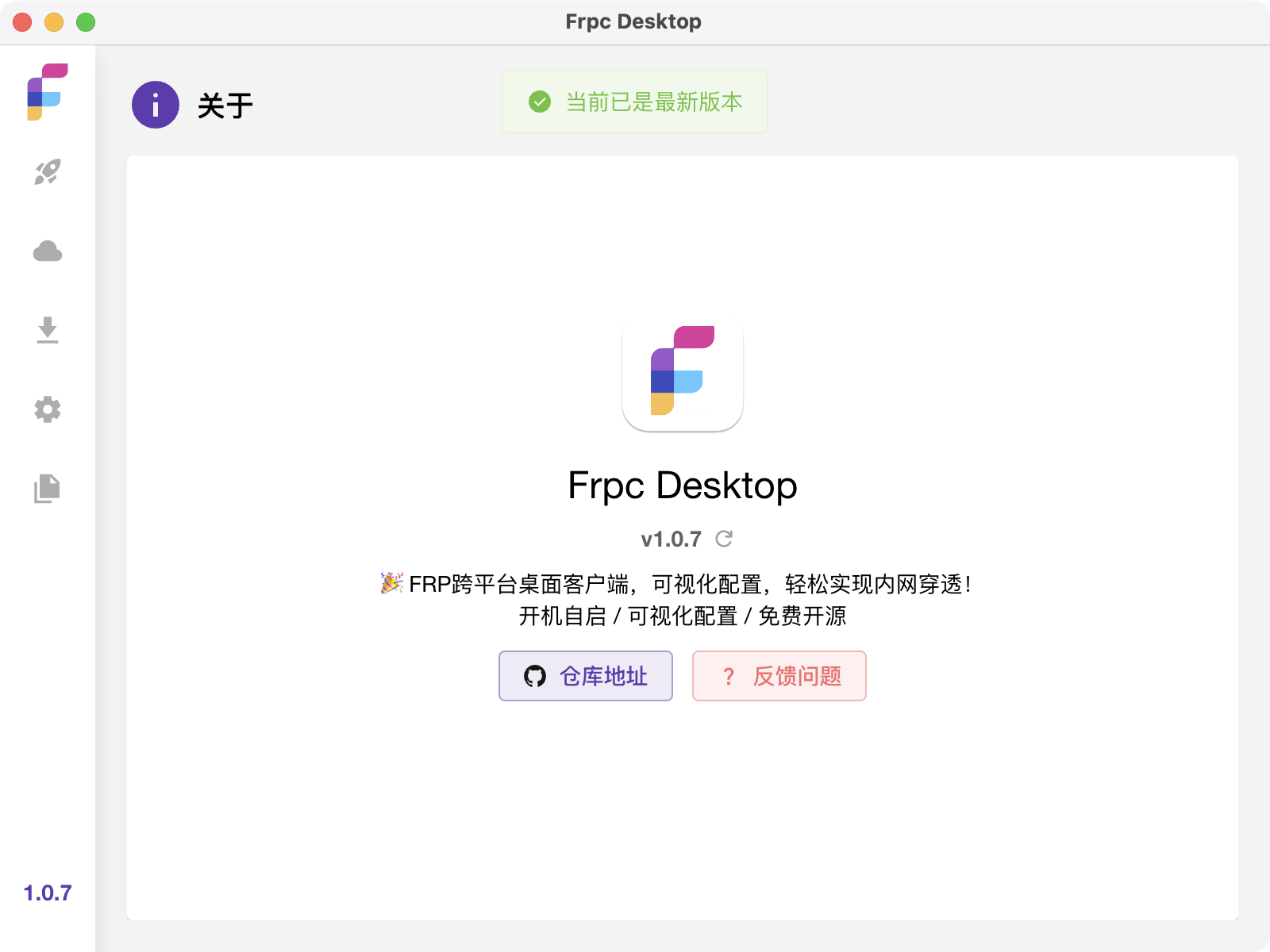Image resolution: width=1270 pixels, height=952 pixels.
Task: Click the purple info icon beside 关于
Action: point(156,105)
